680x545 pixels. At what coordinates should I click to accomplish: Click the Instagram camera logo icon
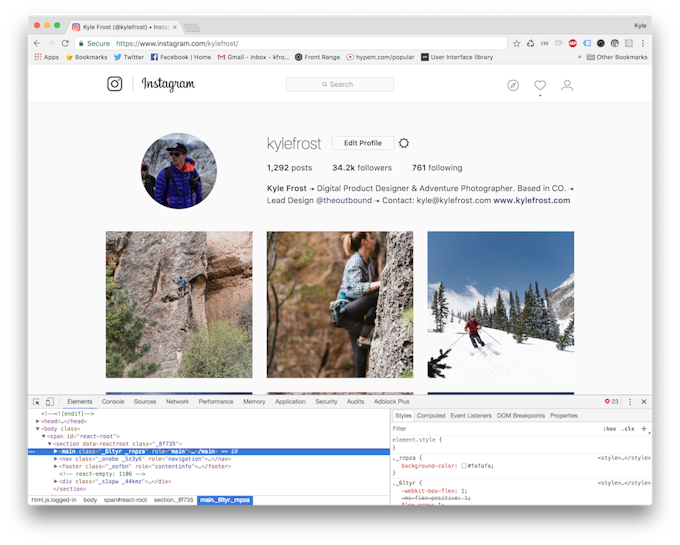point(115,85)
